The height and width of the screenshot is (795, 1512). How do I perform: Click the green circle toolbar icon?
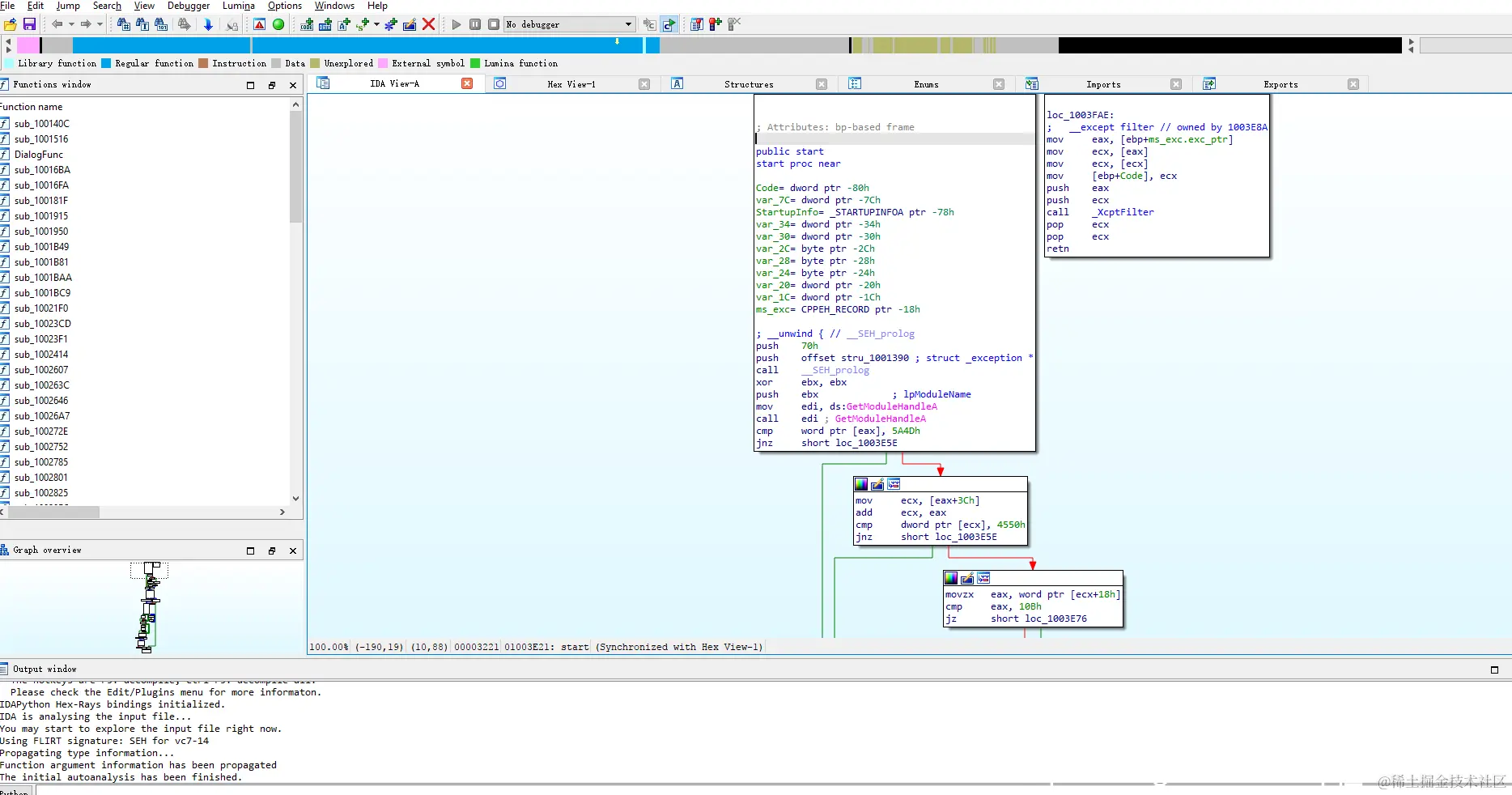click(x=278, y=24)
